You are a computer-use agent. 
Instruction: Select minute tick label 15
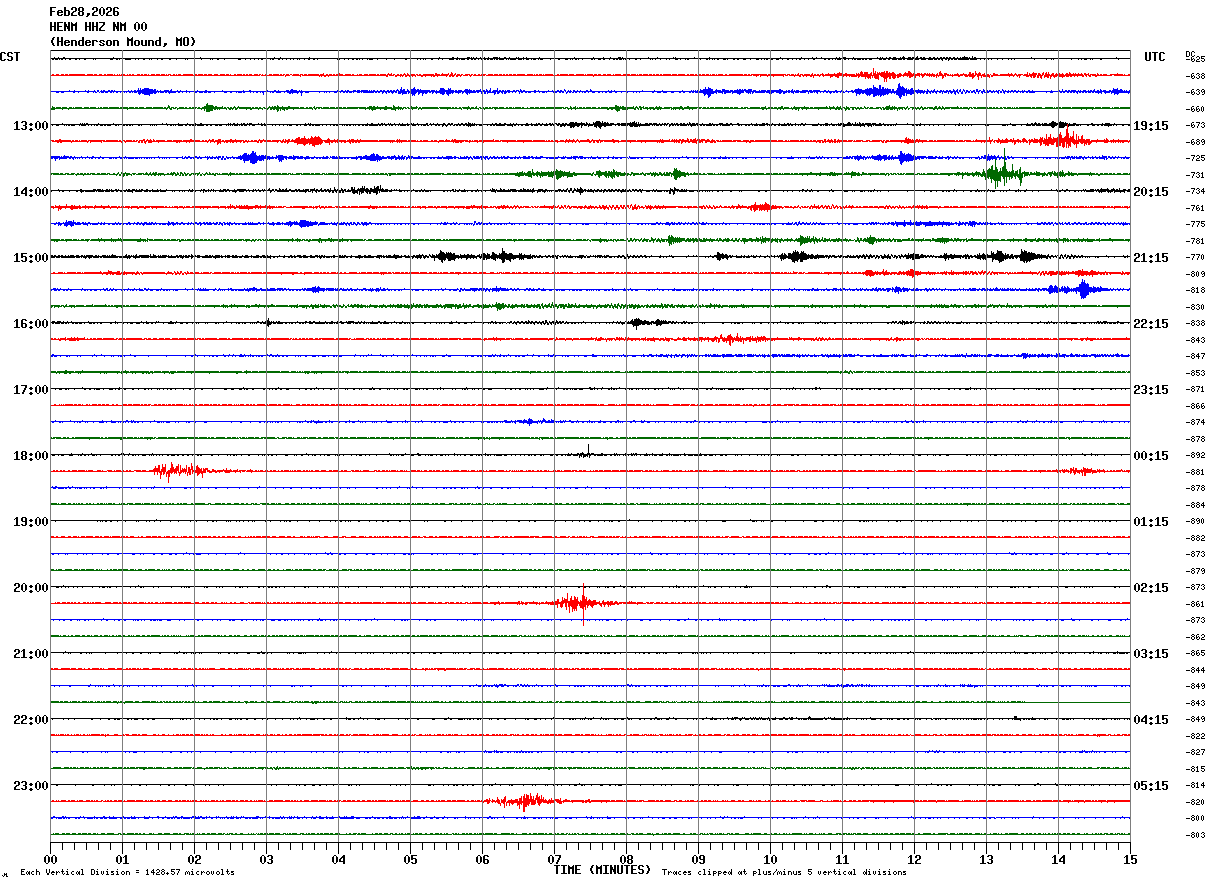(x=1130, y=860)
